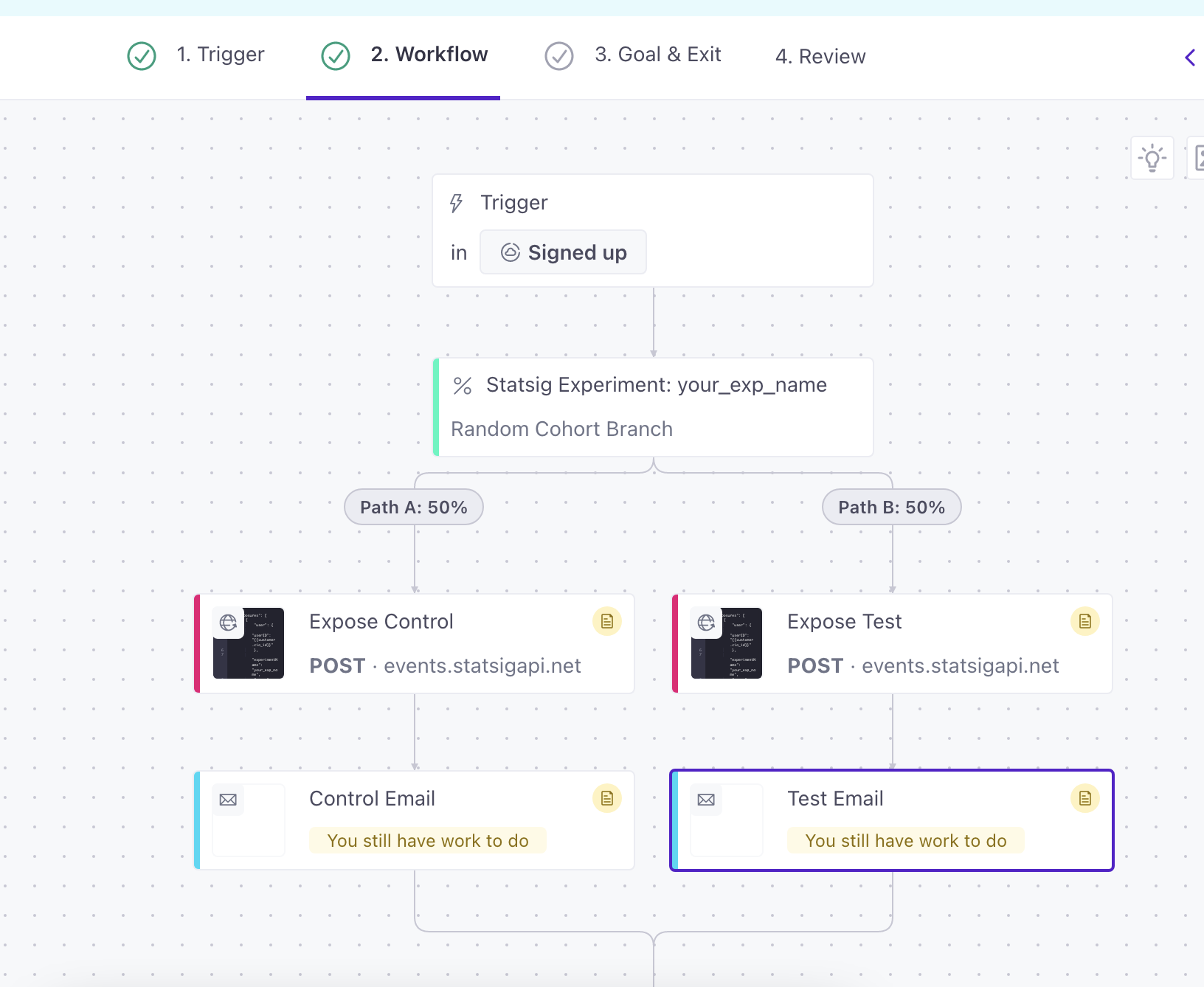Screen dimensions: 1204x987
Task: Click the percent icon on the Statsig Experiment node
Action: click(463, 384)
